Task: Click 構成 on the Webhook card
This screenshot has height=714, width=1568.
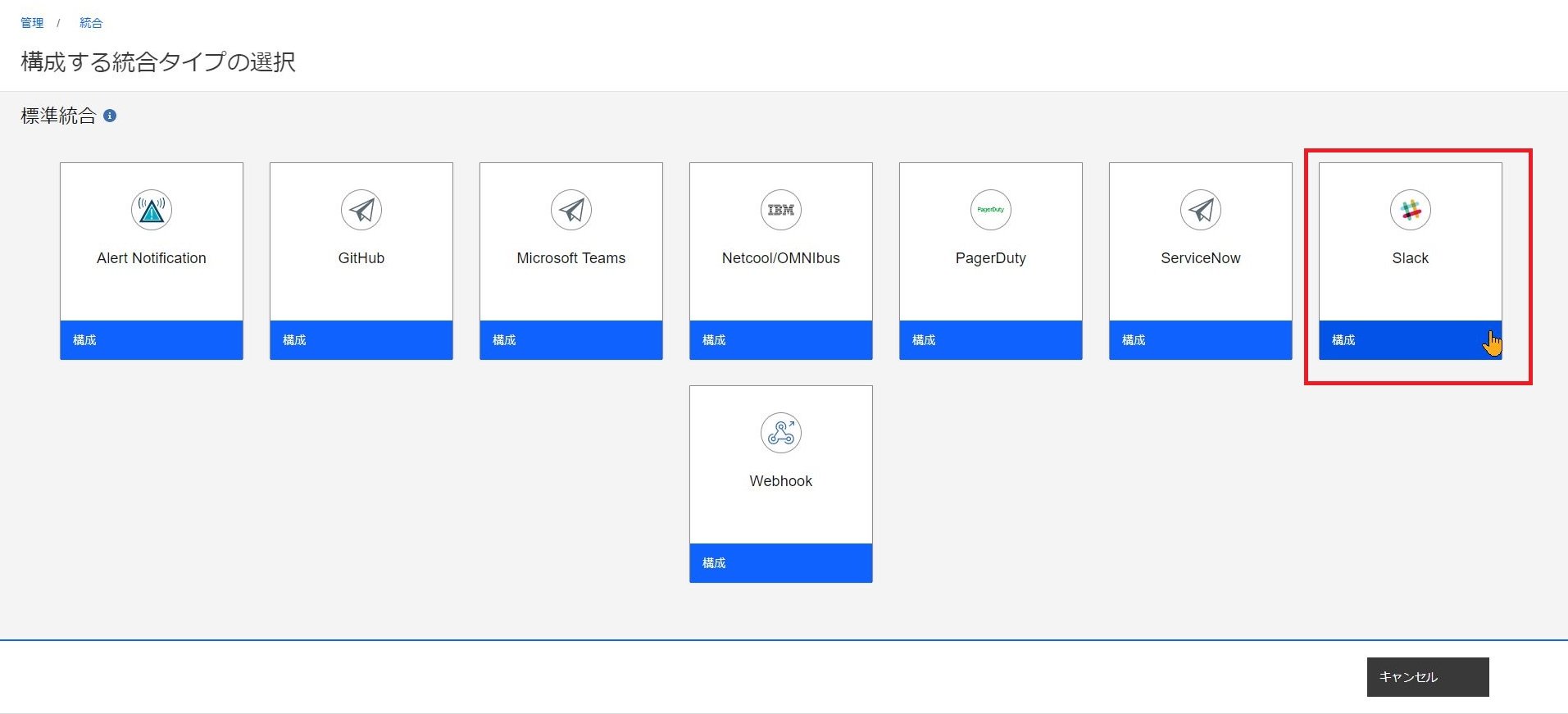Action: pyautogui.click(x=781, y=562)
